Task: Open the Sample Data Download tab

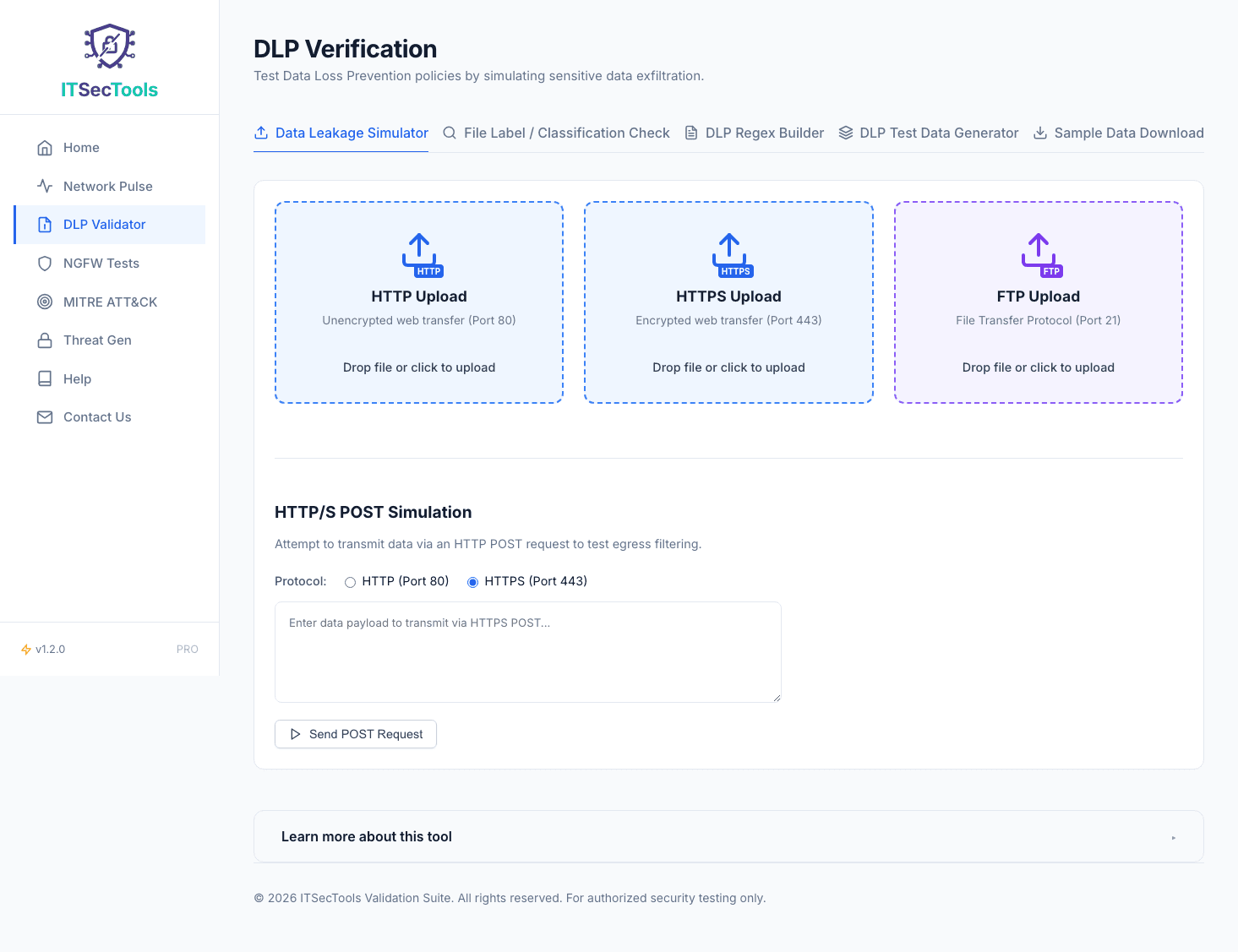Action: coord(1119,133)
